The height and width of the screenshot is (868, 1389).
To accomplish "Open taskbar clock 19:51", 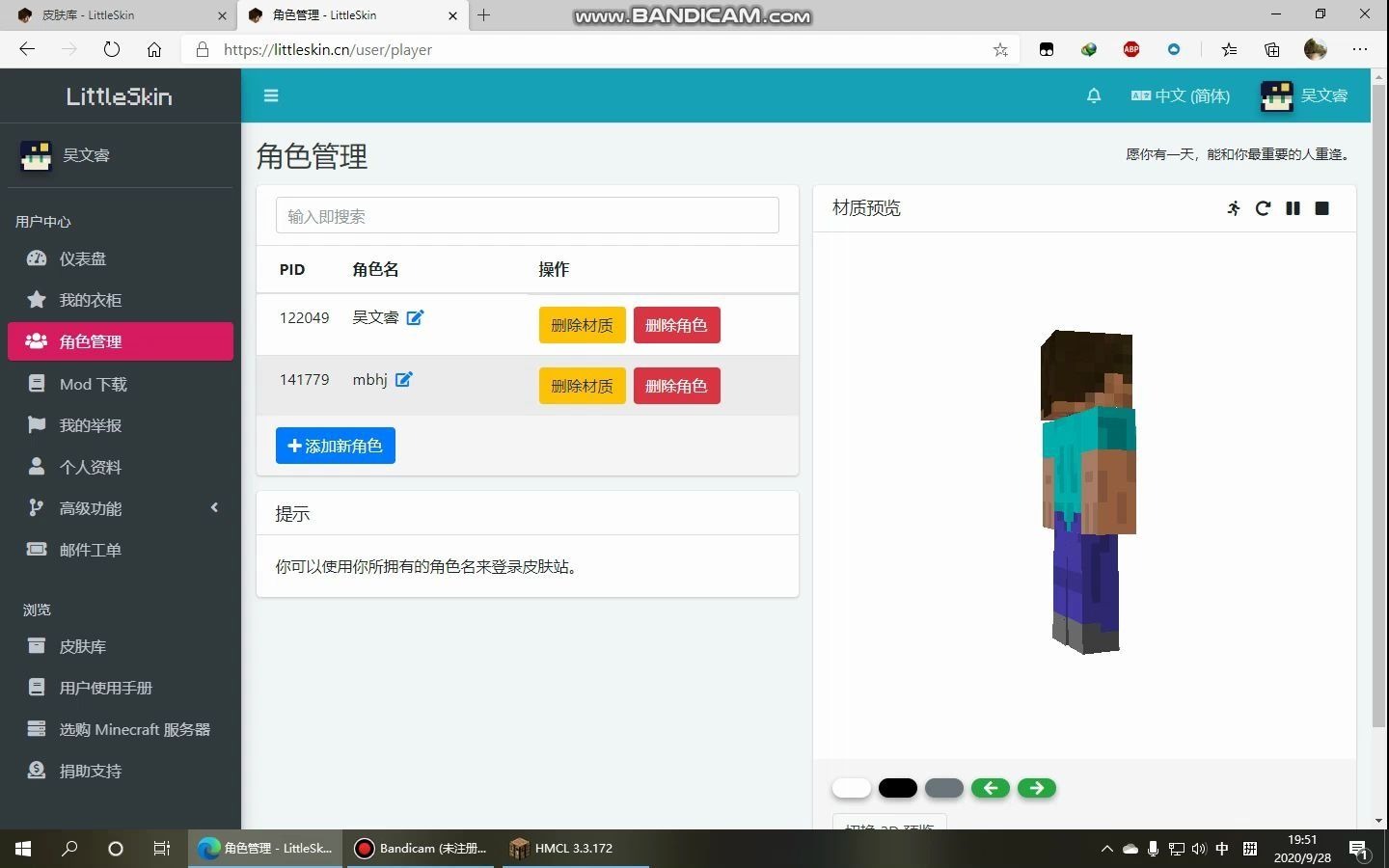I will [1302, 849].
